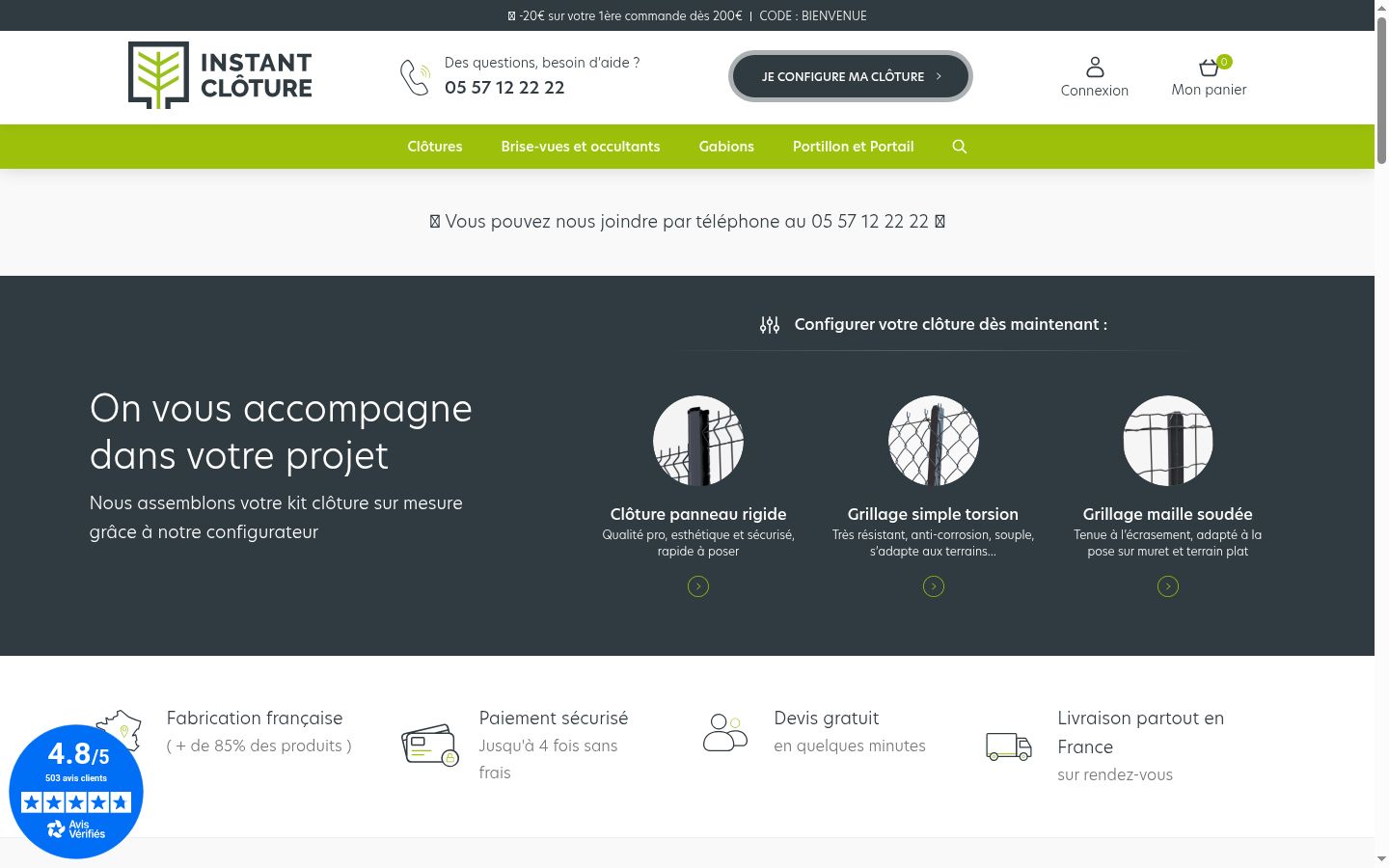This screenshot has width=1389, height=868.
Task: Open search with the magnifying glass icon
Action: [959, 147]
